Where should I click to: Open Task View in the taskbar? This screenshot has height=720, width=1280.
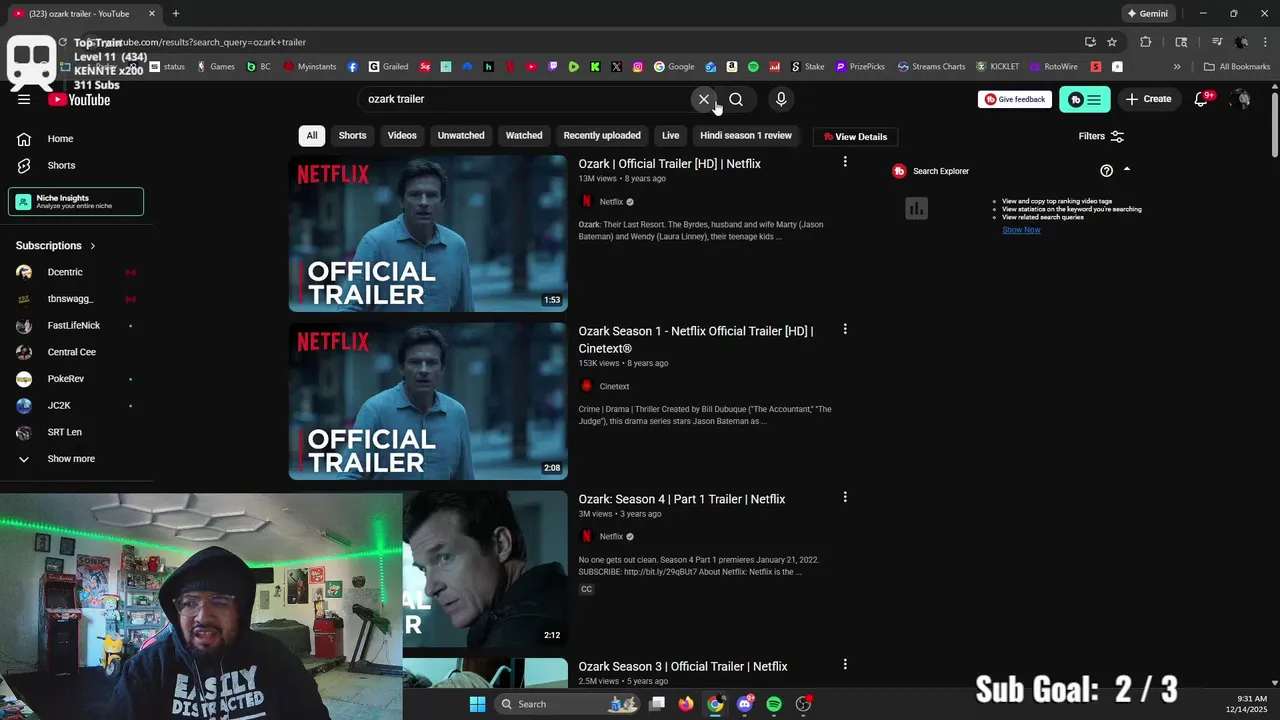coord(657,704)
